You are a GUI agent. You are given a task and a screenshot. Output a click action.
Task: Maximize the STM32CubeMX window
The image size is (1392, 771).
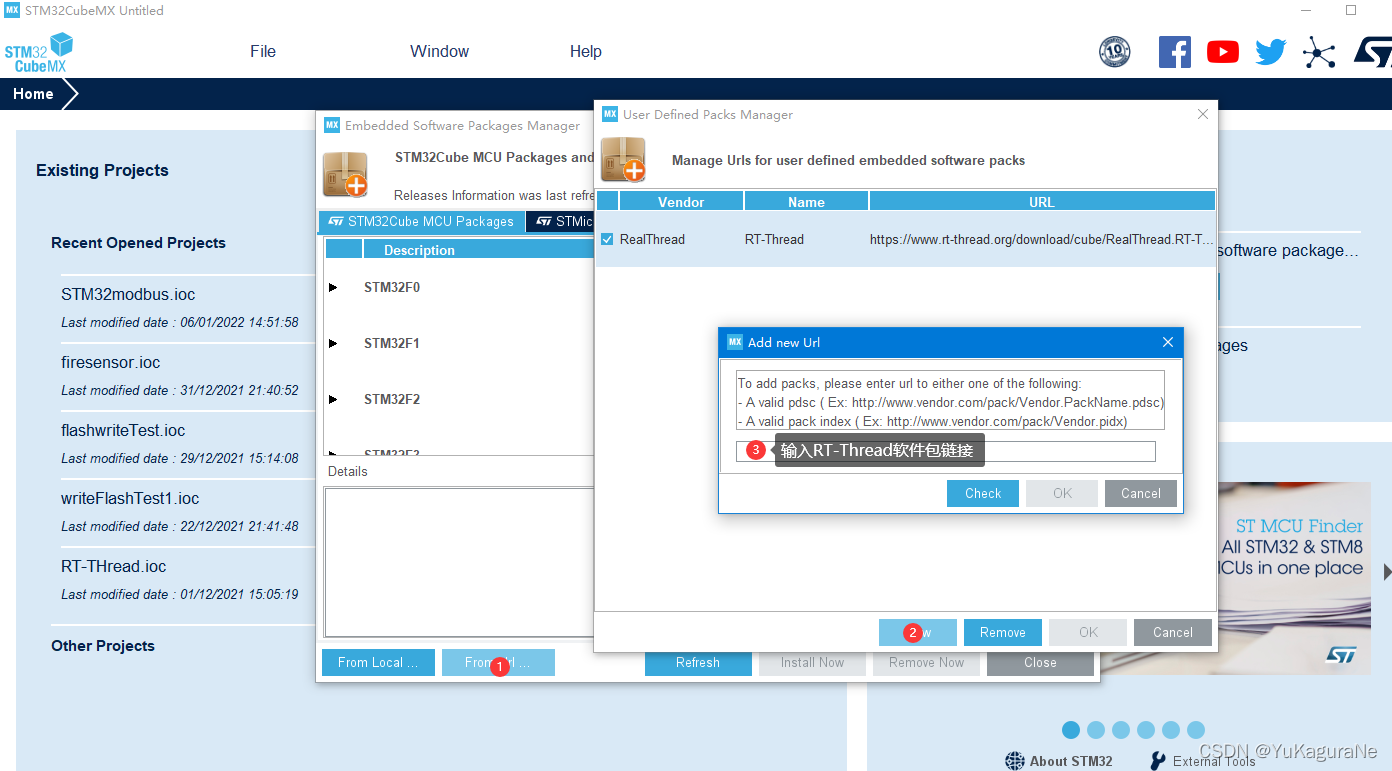[1351, 10]
